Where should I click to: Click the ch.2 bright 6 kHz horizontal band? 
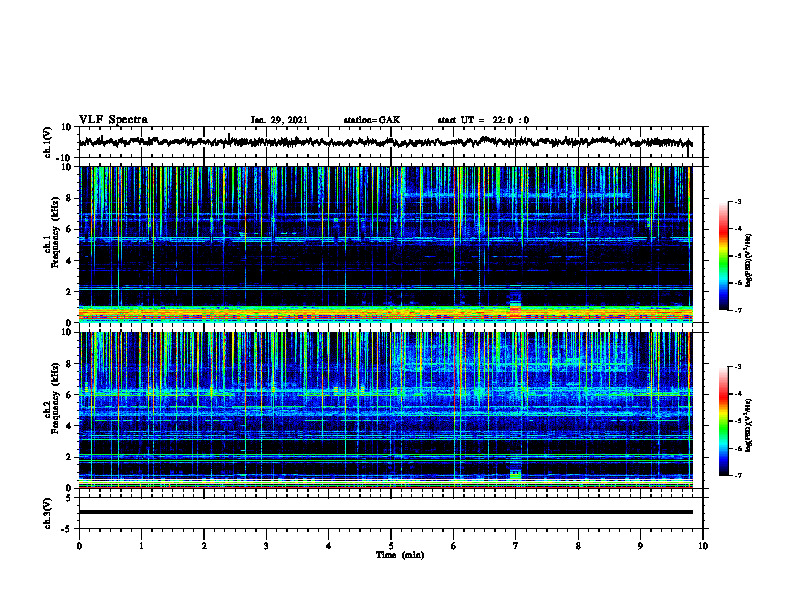click(385, 392)
